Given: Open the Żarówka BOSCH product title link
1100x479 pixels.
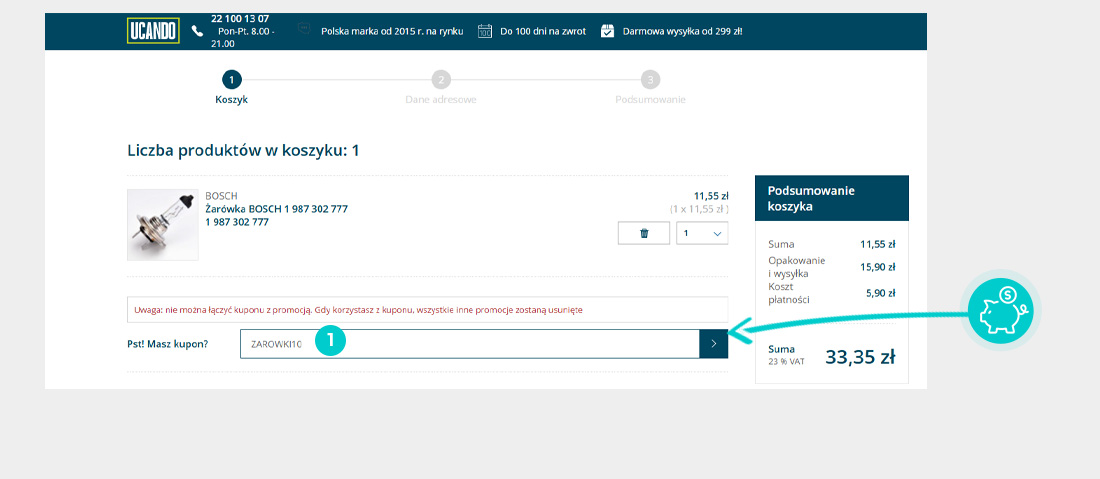Looking at the screenshot, I should click(276, 209).
